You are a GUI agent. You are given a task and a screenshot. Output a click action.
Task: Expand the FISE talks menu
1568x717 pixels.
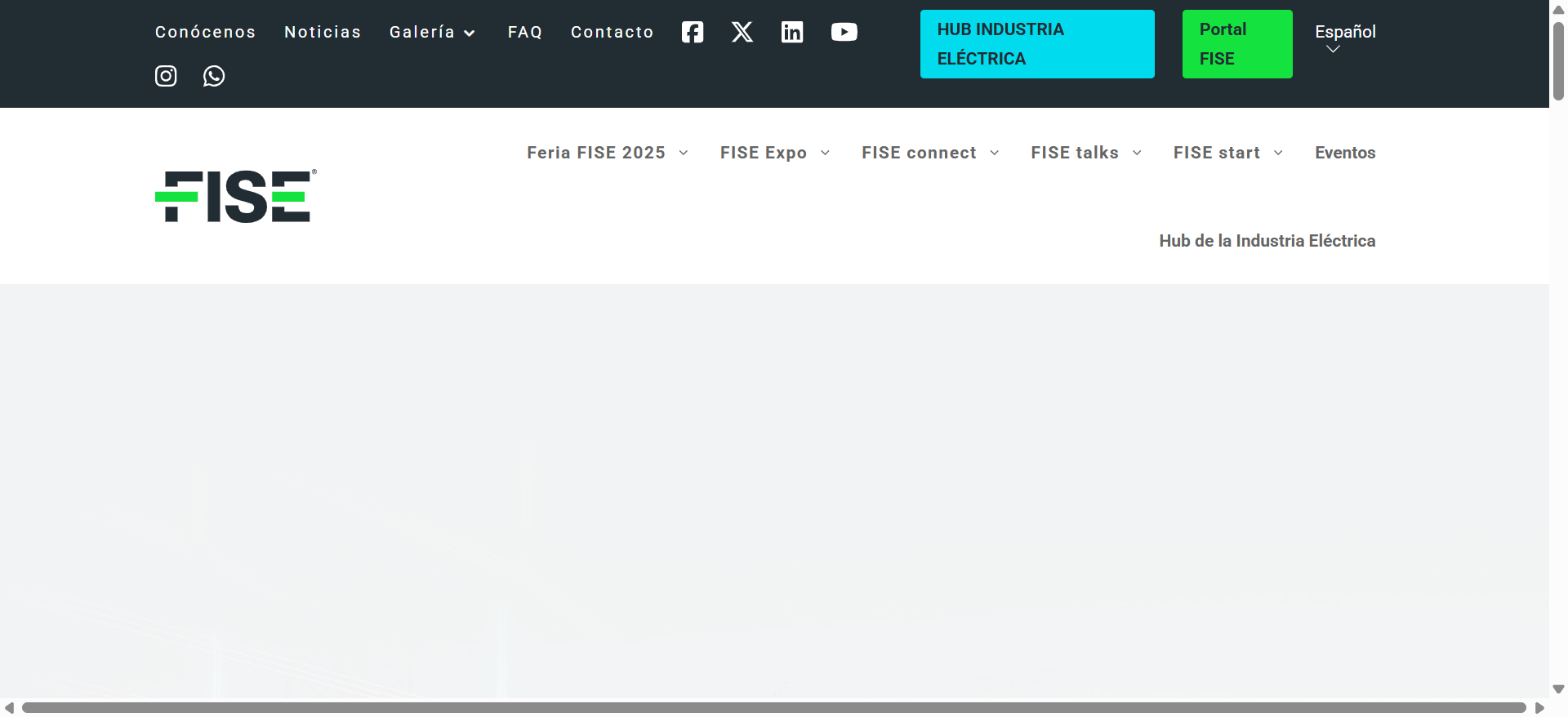click(1086, 153)
